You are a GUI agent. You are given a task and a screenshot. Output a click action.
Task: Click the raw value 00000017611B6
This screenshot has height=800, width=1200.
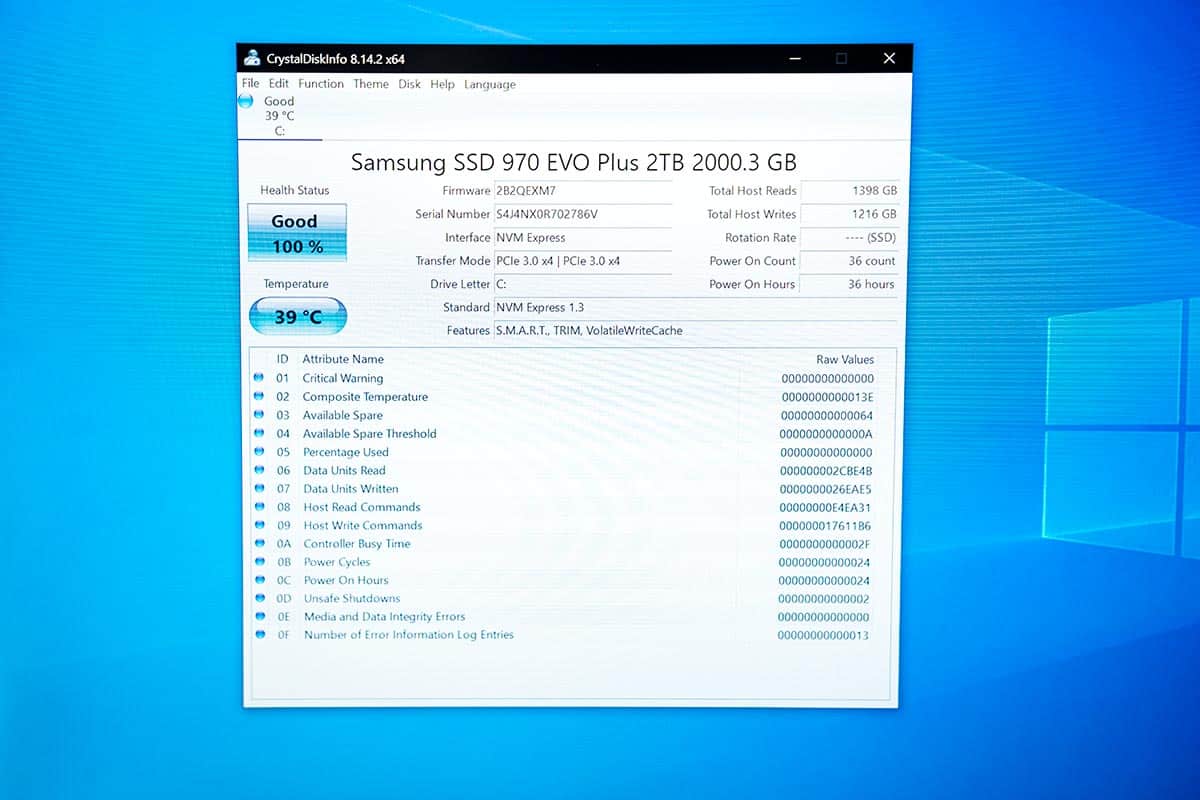[x=825, y=526]
